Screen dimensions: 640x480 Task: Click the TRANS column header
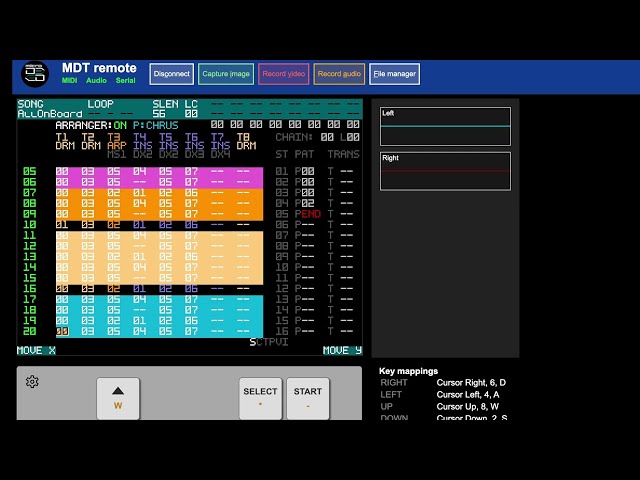pos(343,154)
